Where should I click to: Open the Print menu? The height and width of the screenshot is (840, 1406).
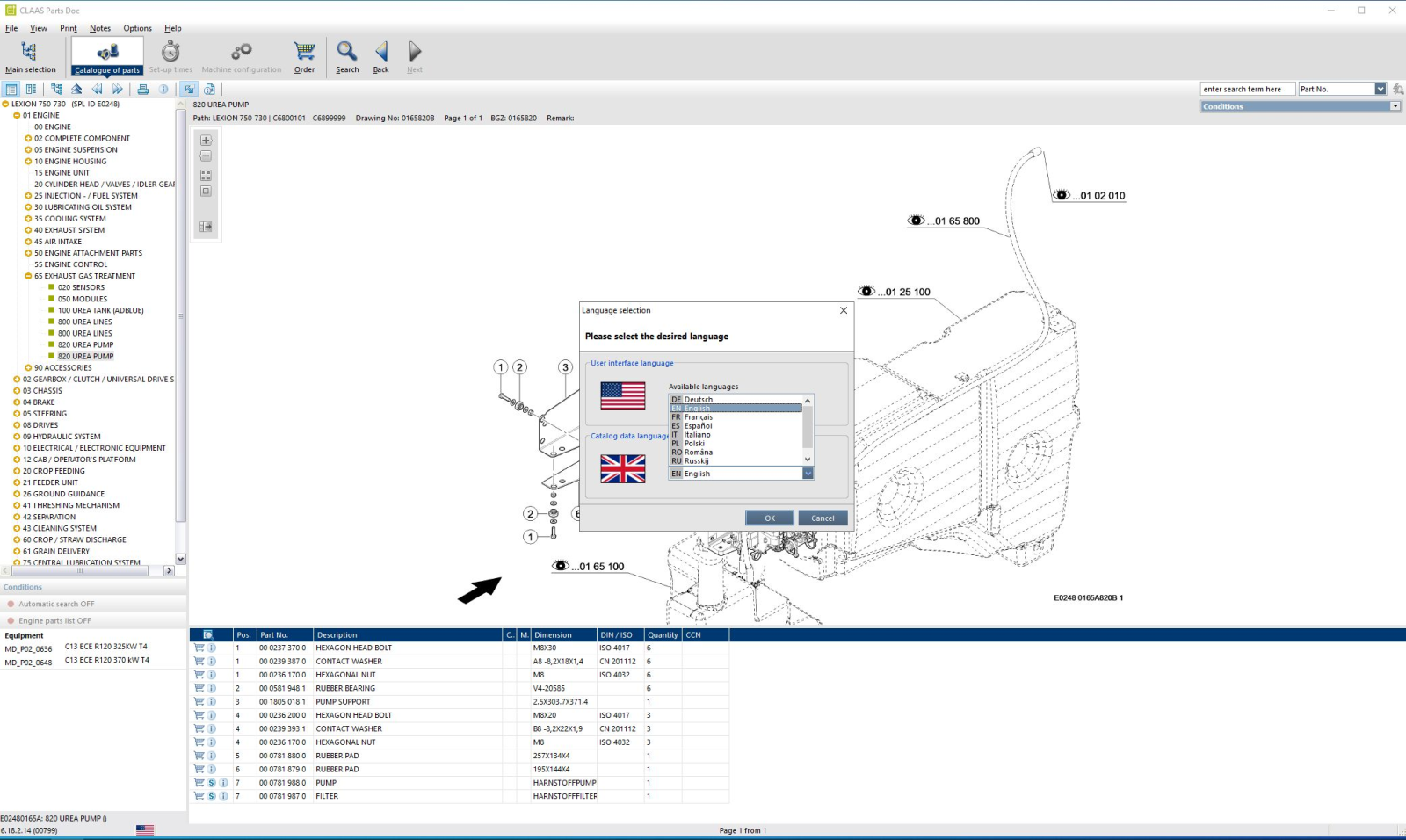coord(69,28)
